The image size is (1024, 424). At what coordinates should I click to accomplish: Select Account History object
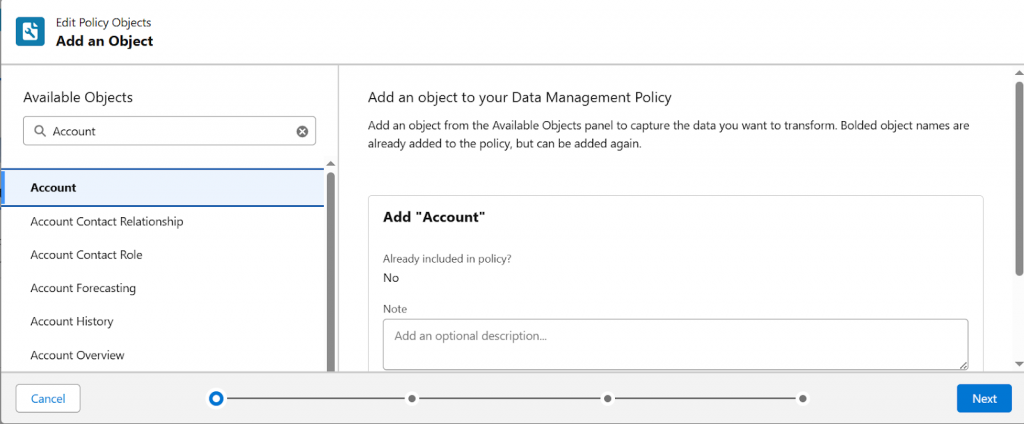click(72, 322)
